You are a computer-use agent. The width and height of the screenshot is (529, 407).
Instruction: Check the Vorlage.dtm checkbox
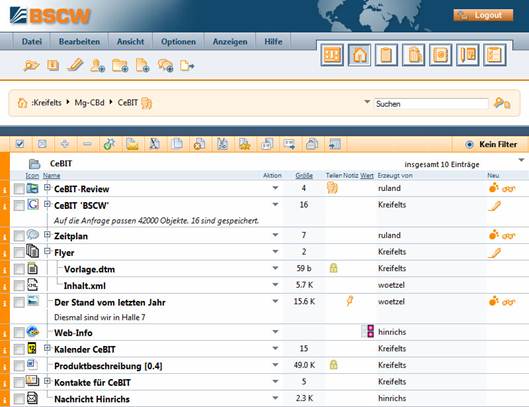click(x=19, y=269)
